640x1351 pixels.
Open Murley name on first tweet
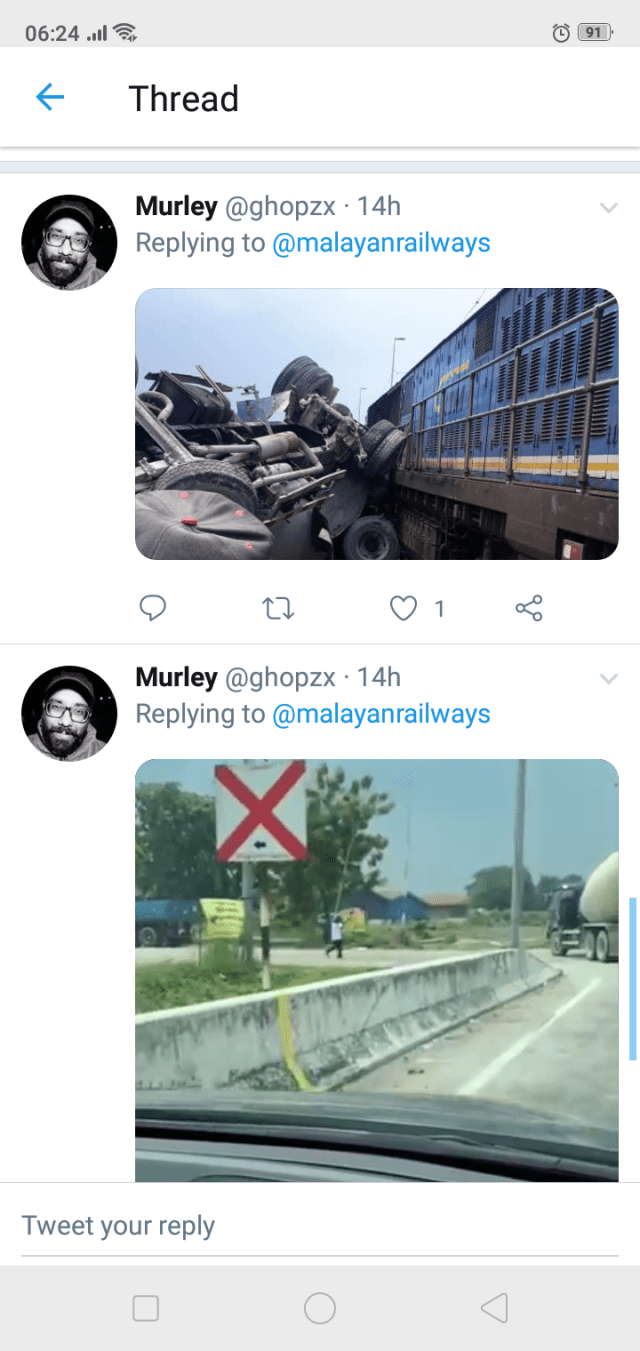[176, 206]
